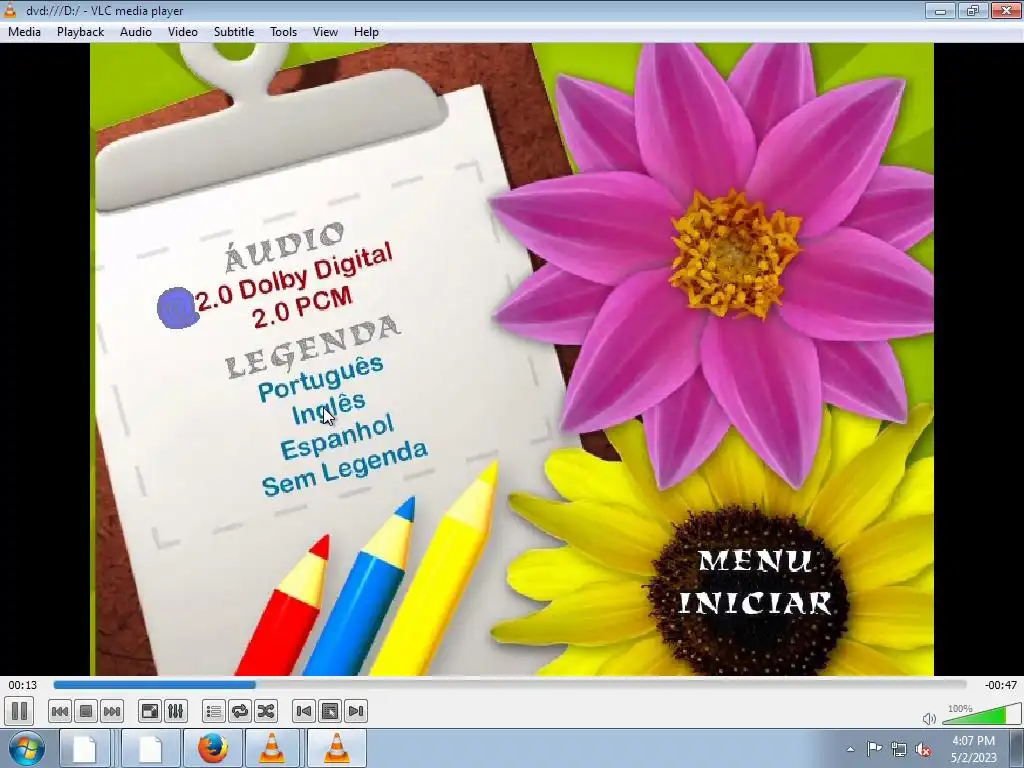Minimize the VLC window
The image size is (1024, 768).
[940, 10]
